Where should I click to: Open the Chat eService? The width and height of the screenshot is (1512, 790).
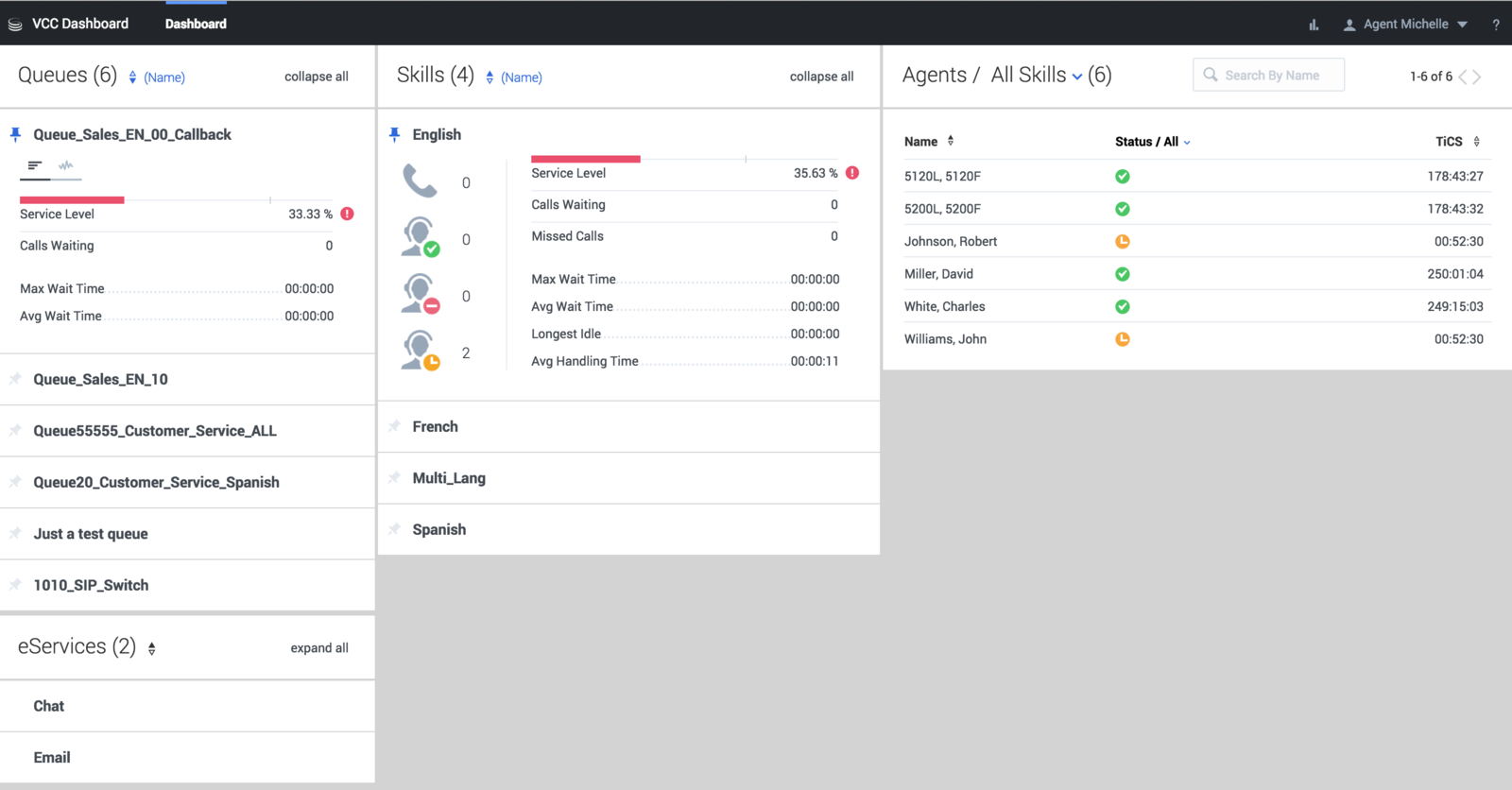point(187,706)
